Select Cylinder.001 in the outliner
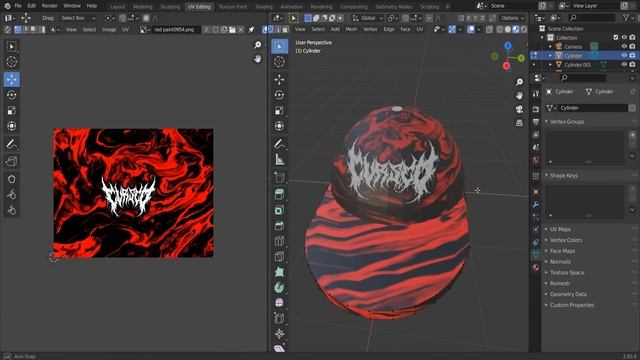640x360 pixels. tap(578, 64)
